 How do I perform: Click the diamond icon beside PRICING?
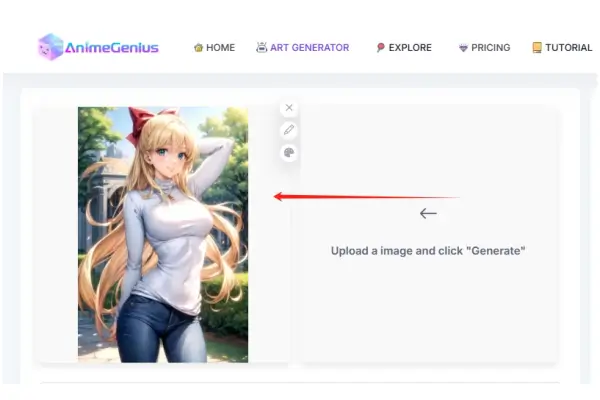(x=463, y=48)
